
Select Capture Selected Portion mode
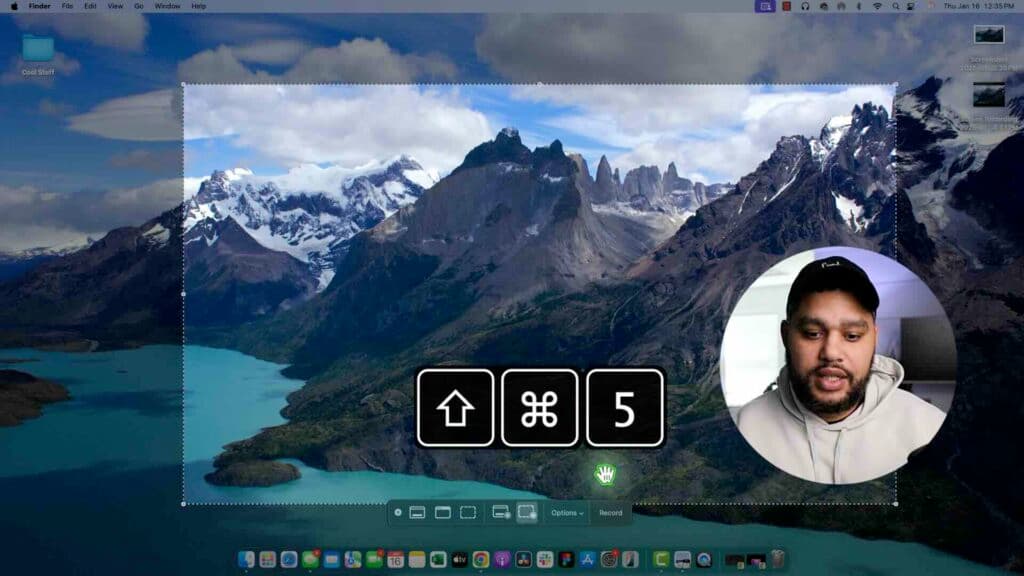(468, 513)
